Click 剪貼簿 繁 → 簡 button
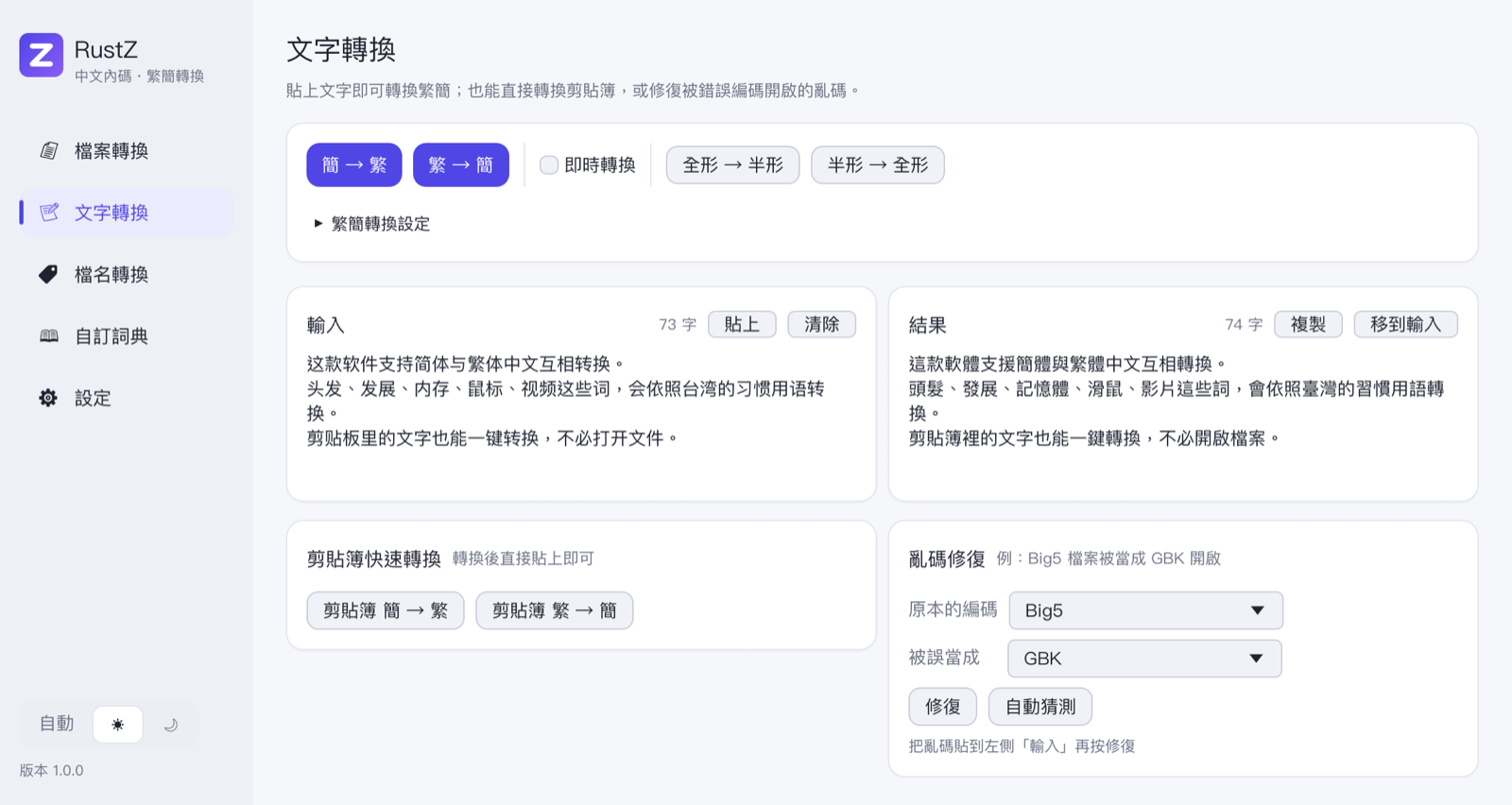Viewport: 1512px width, 805px height. pos(555,610)
